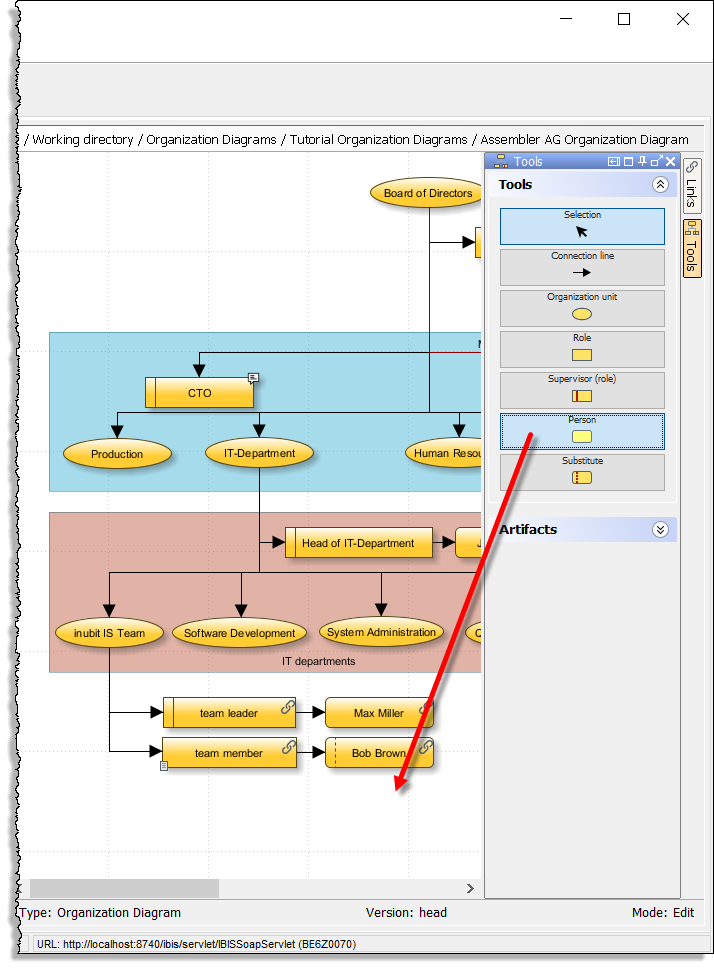Viewport: 714px width, 969px height.
Task: Activate the Supervisor (role) tool
Action: [582, 390]
